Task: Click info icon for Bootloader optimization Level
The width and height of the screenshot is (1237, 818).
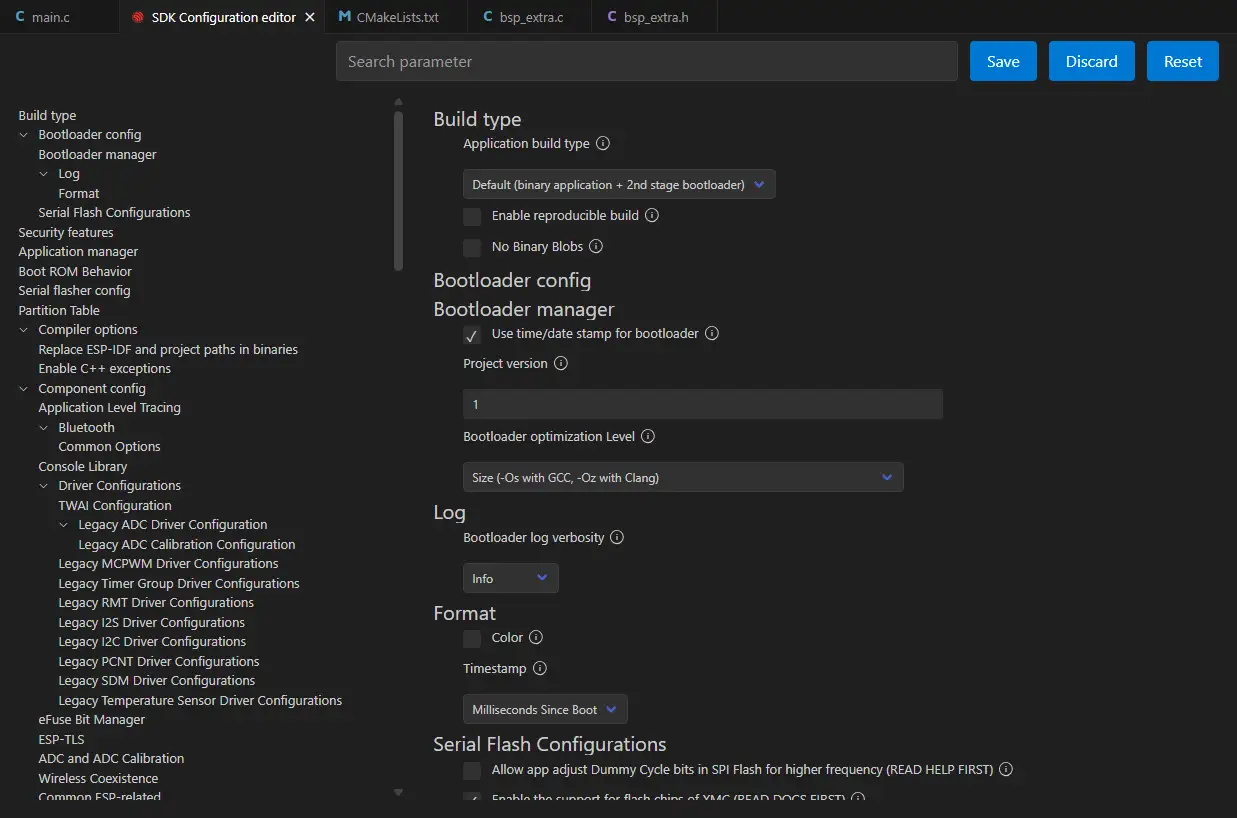Action: (648, 437)
